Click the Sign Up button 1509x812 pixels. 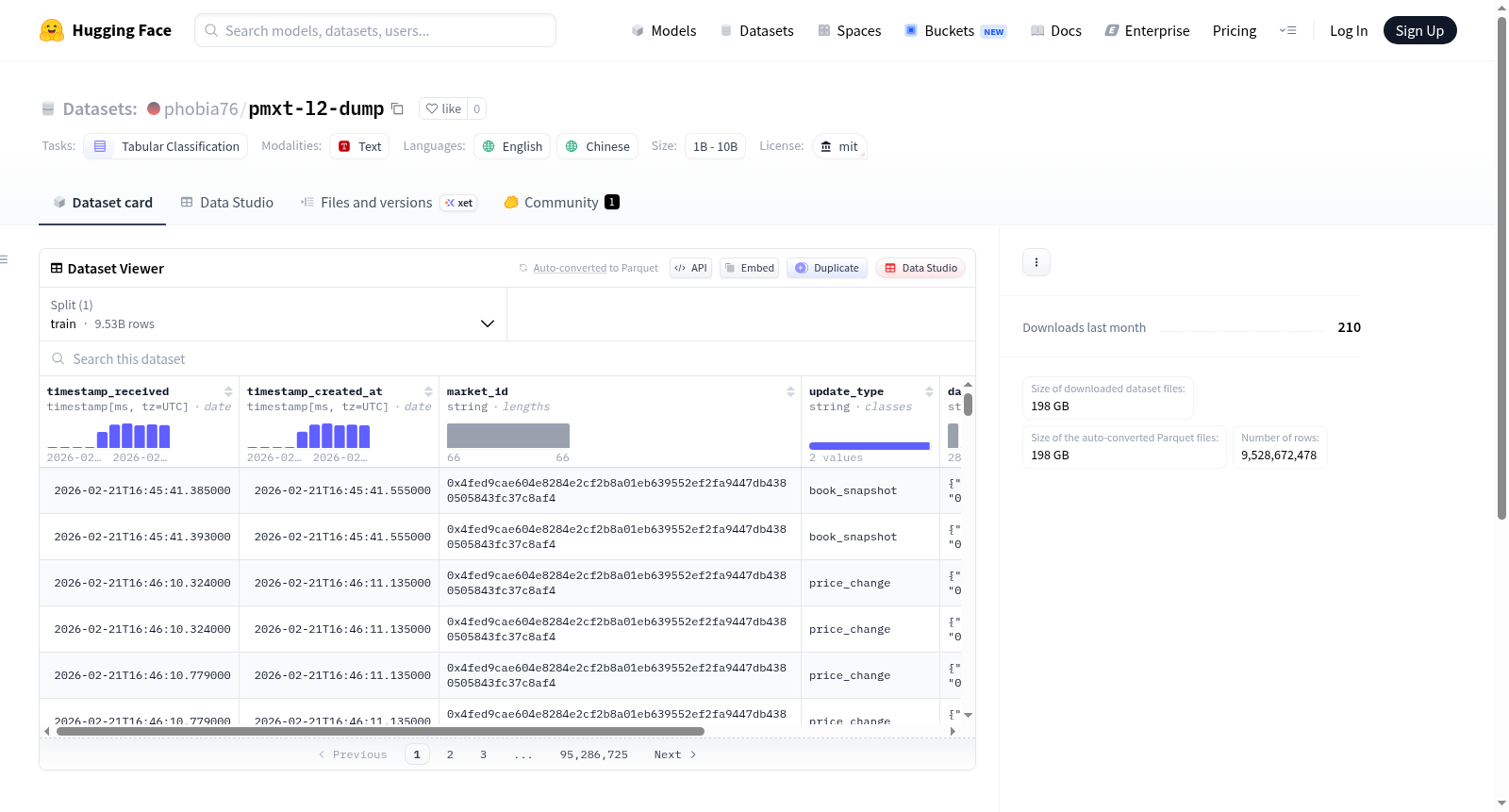[1419, 30]
